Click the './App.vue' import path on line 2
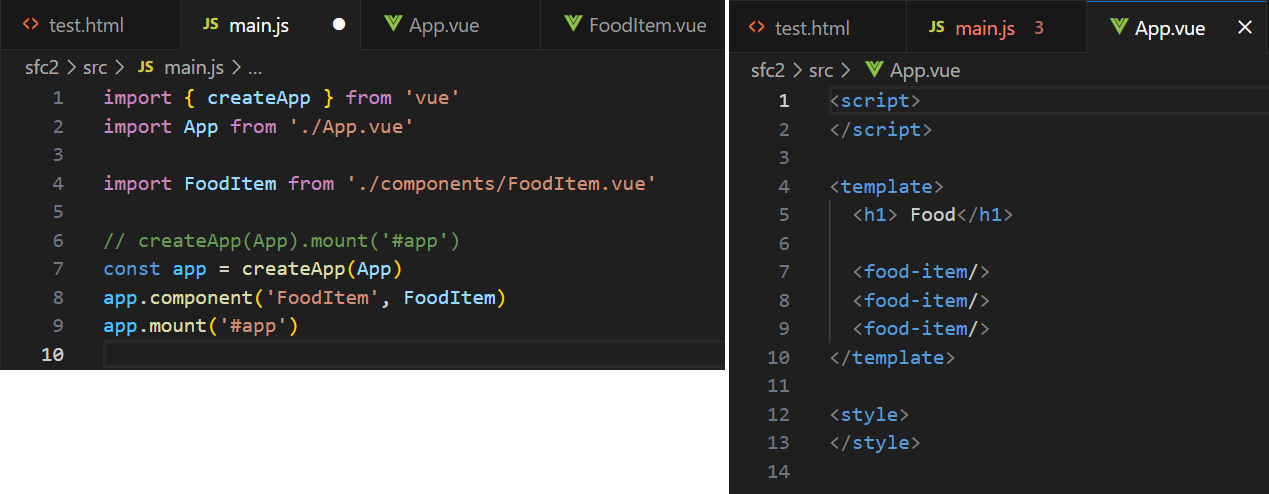The image size is (1269, 494). (x=350, y=126)
